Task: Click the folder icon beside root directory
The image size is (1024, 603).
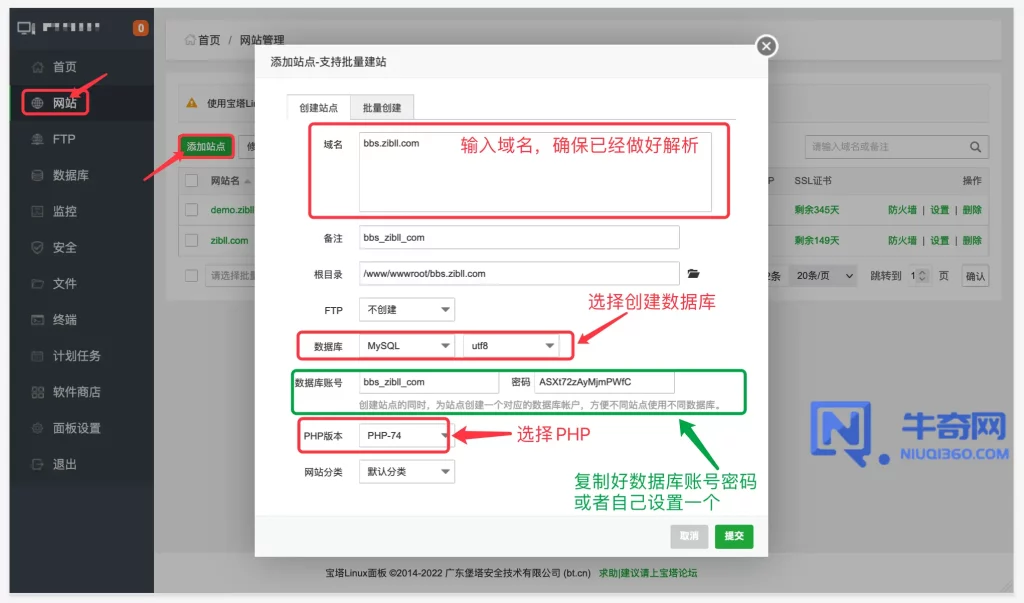Action: coord(694,273)
